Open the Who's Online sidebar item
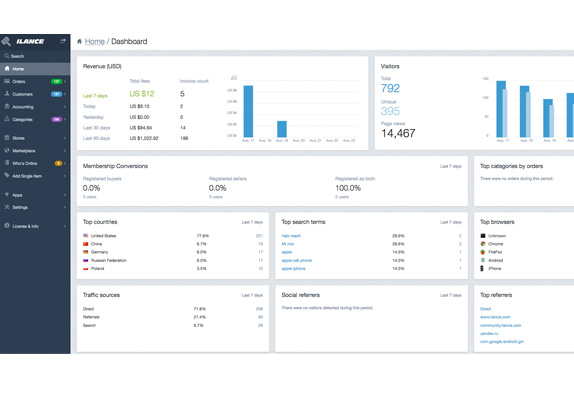The image size is (574, 393). [x=35, y=163]
